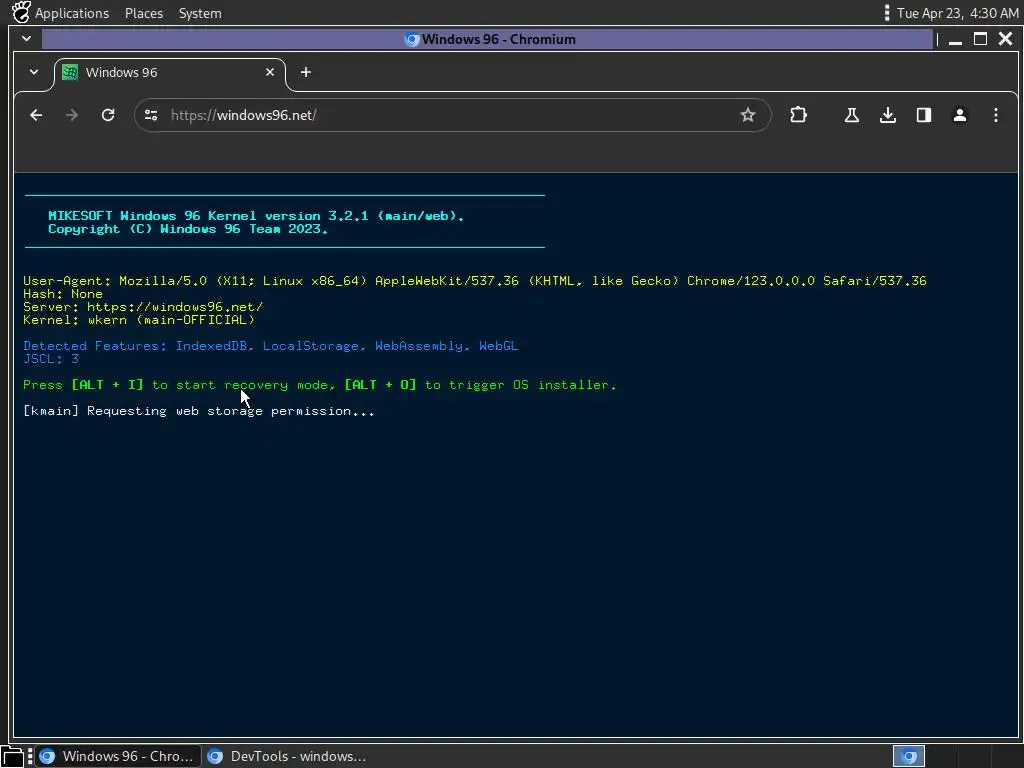Click the clock showing Tue Apr 23
The image size is (1024, 768).
coord(957,13)
